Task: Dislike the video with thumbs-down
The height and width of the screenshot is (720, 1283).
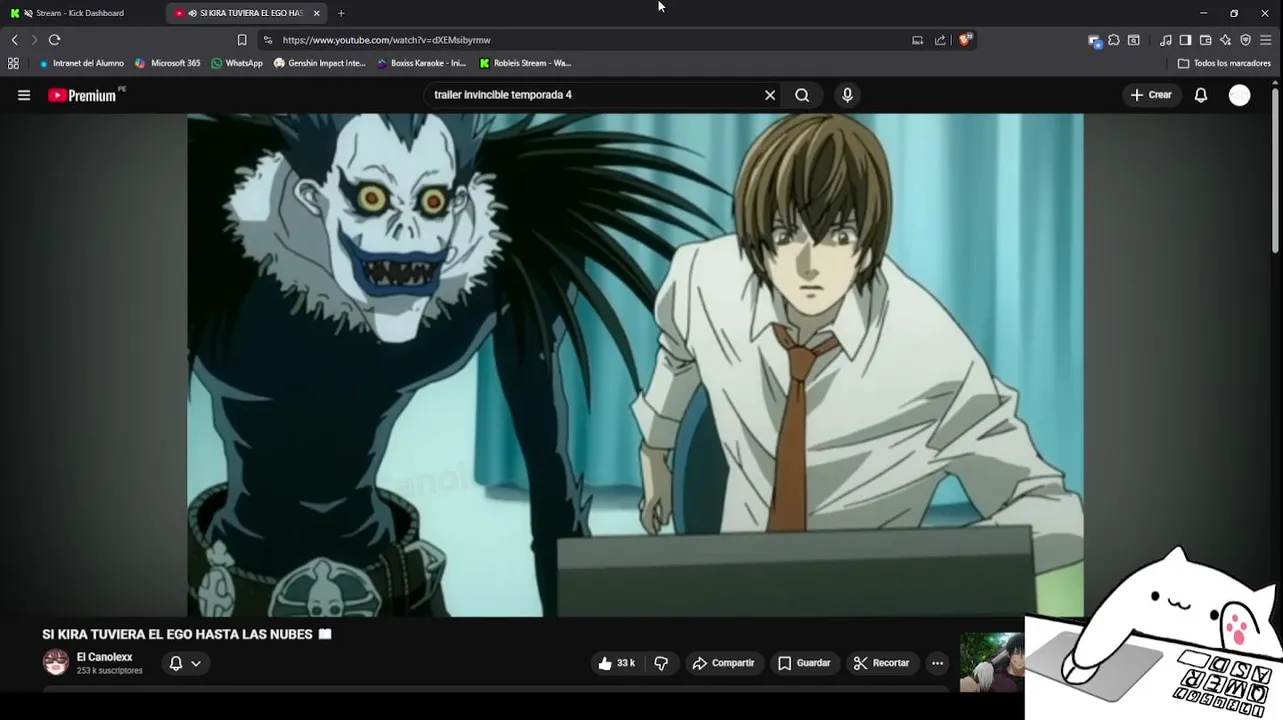Action: pyautogui.click(x=661, y=663)
